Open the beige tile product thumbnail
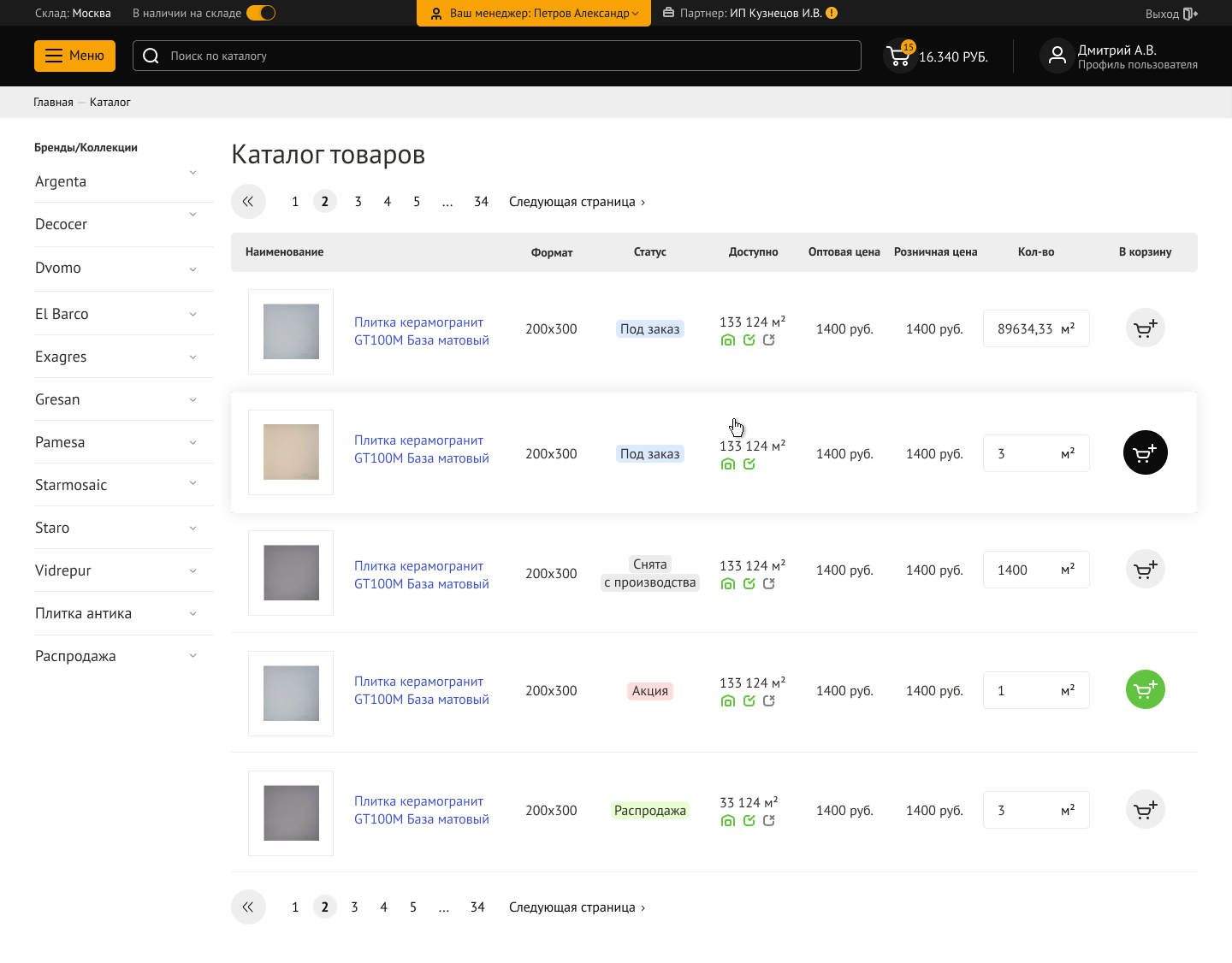 click(291, 452)
